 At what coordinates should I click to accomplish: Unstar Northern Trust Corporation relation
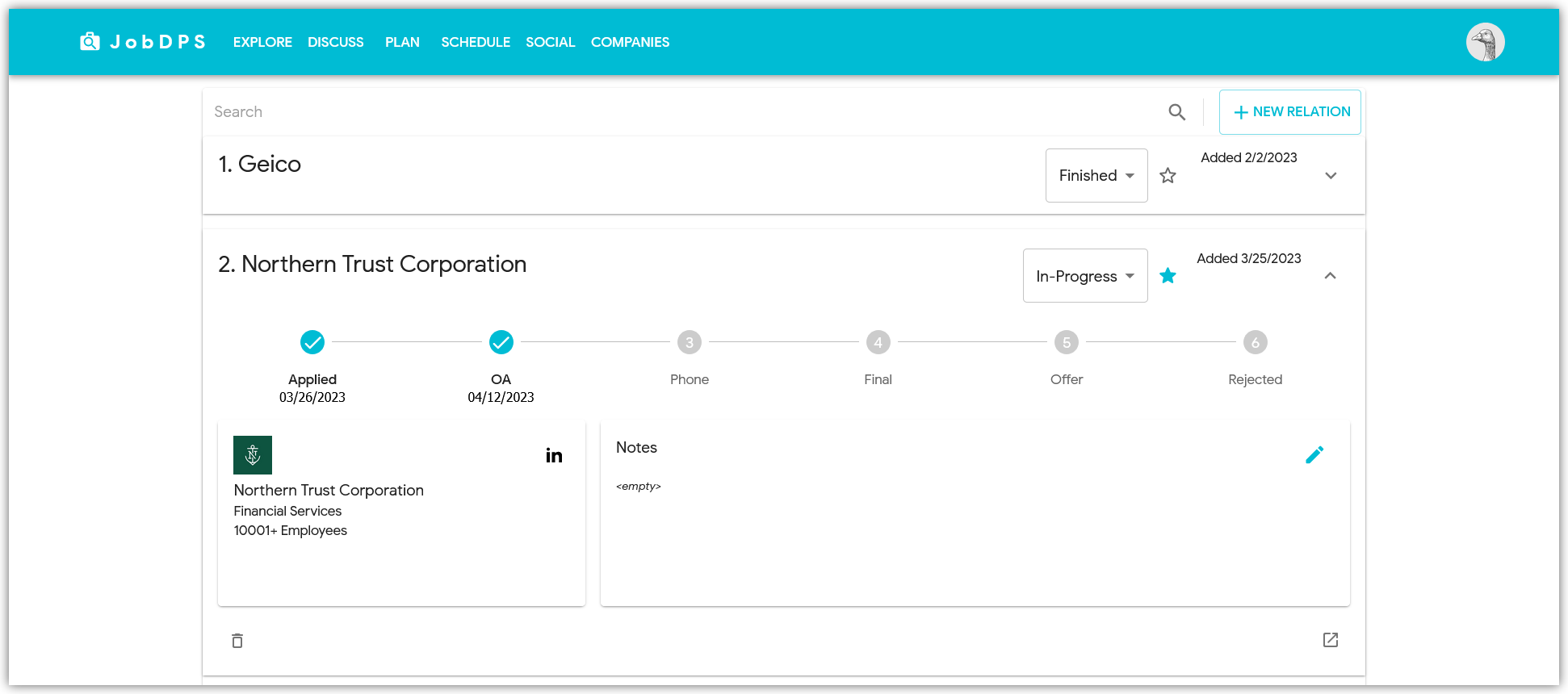[x=1168, y=276]
